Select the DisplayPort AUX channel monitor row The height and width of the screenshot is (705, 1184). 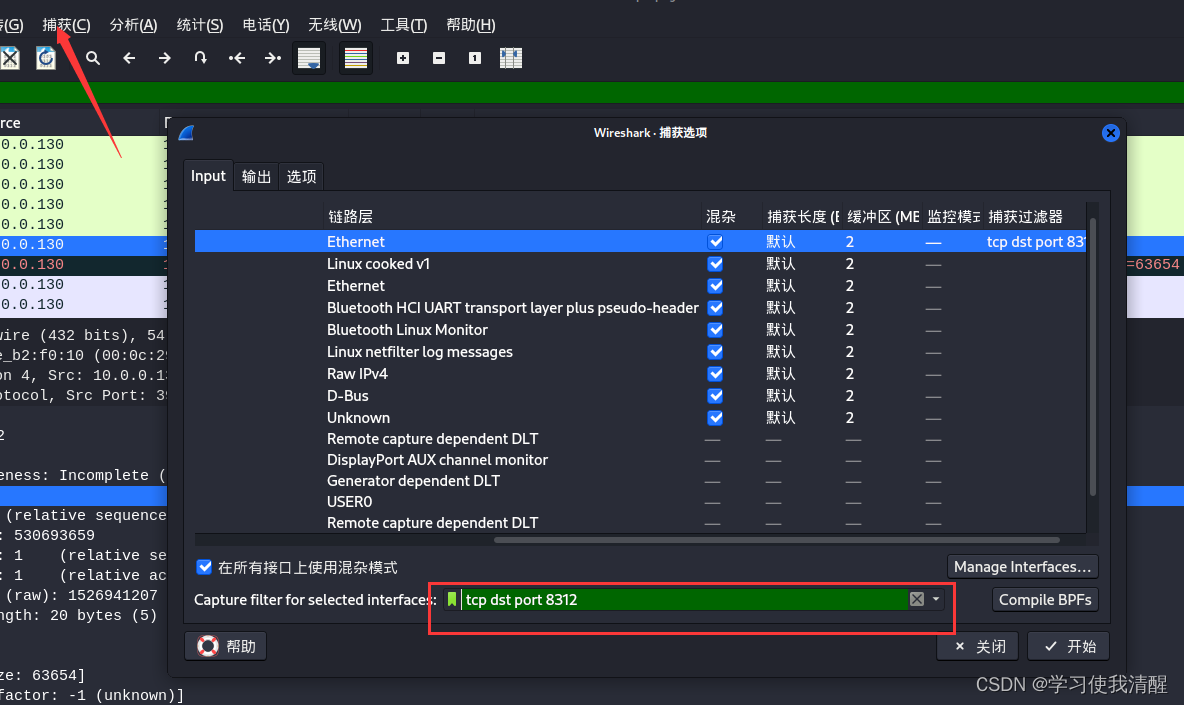[640, 460]
